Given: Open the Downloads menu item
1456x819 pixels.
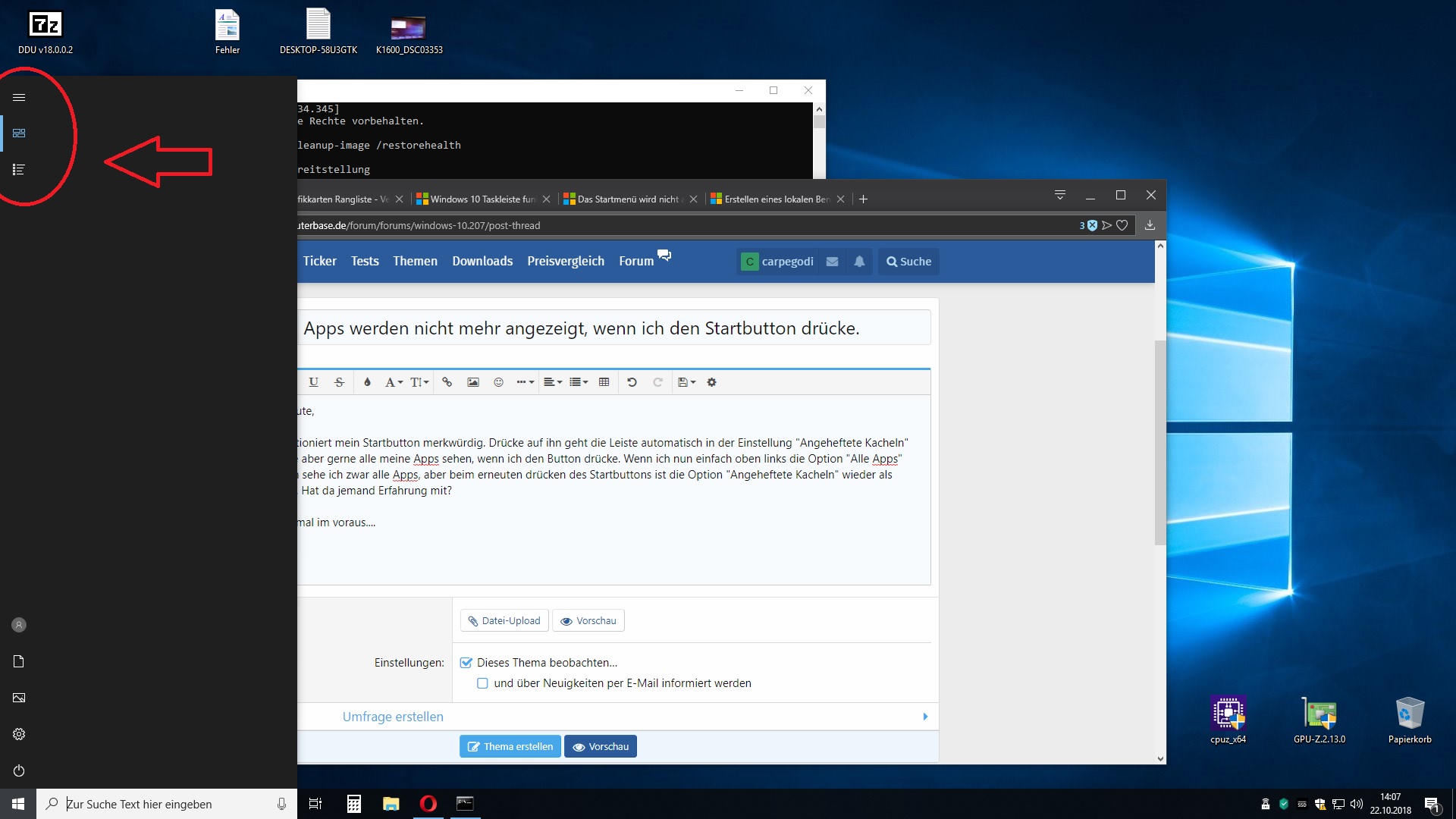Looking at the screenshot, I should tap(482, 261).
